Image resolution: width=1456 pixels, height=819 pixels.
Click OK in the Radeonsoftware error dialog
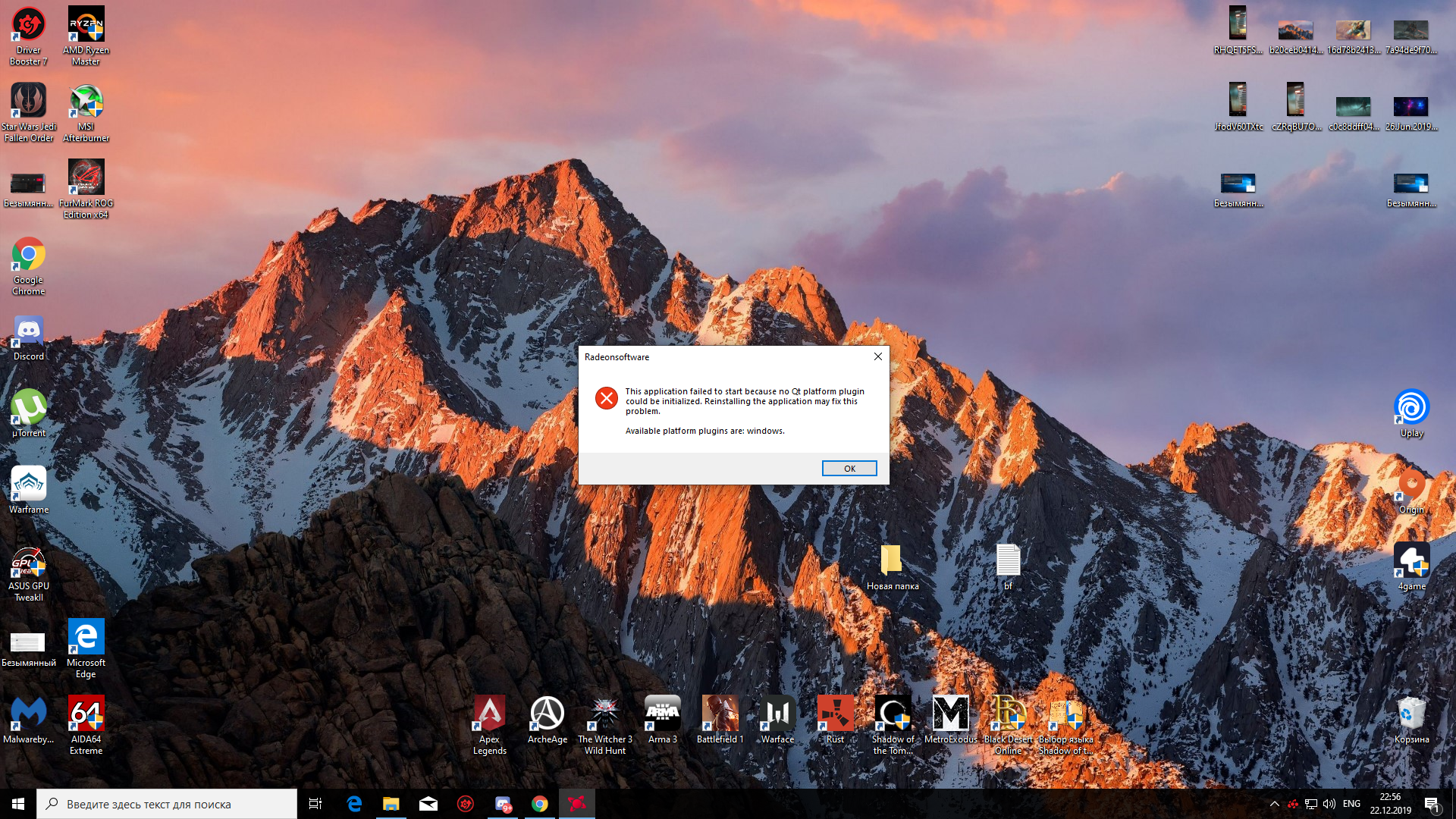pos(849,469)
